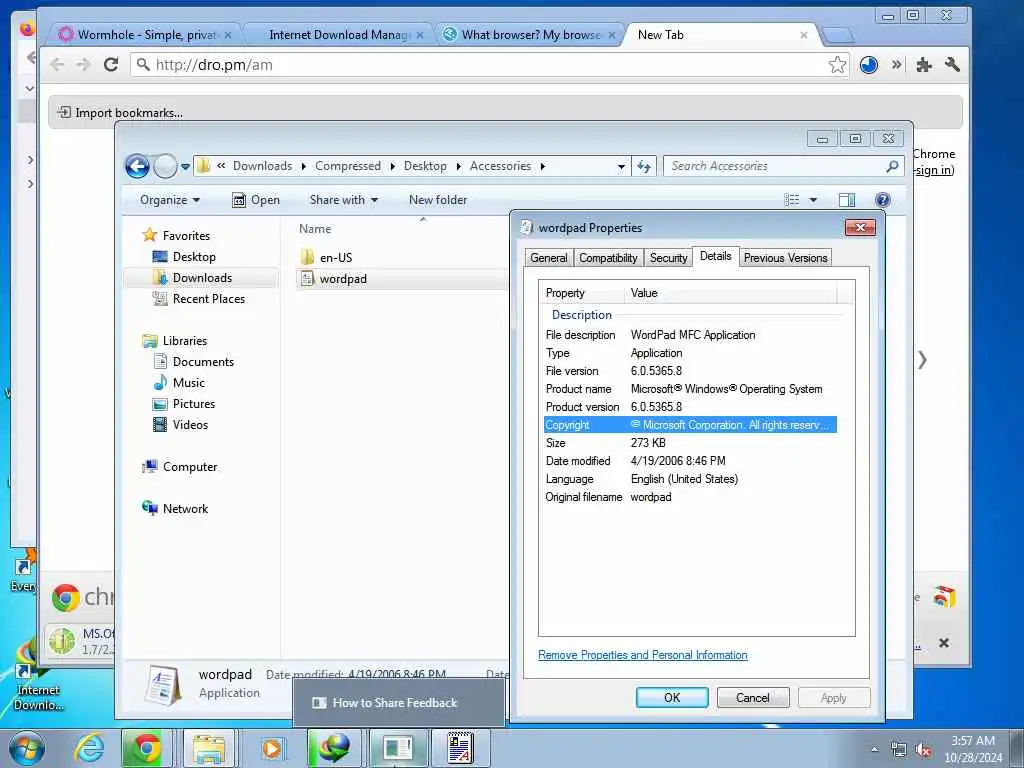Open Internet Explorer from the taskbar
The image size is (1024, 768).
(x=89, y=748)
